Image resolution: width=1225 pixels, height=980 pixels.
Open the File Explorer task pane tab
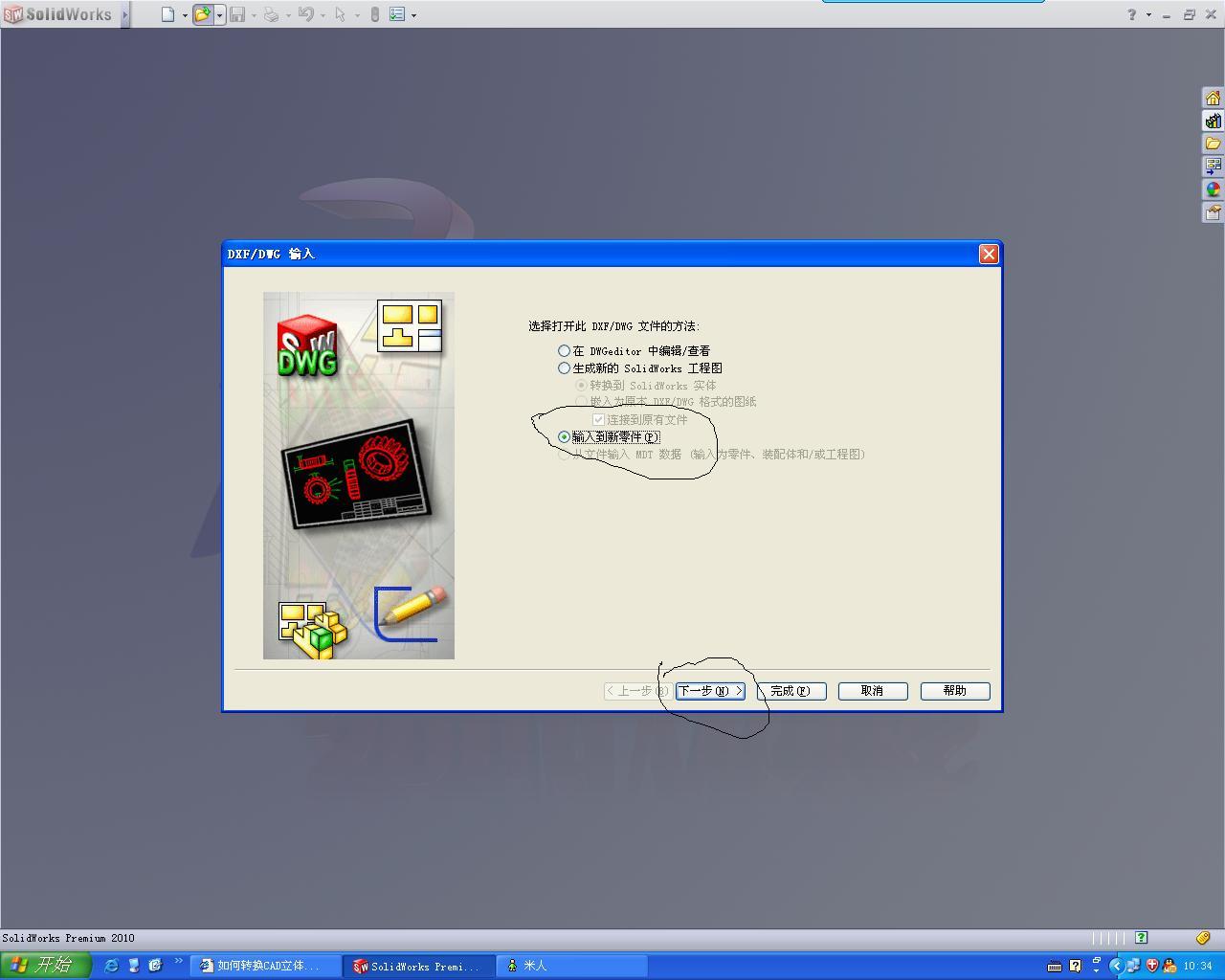(x=1213, y=144)
